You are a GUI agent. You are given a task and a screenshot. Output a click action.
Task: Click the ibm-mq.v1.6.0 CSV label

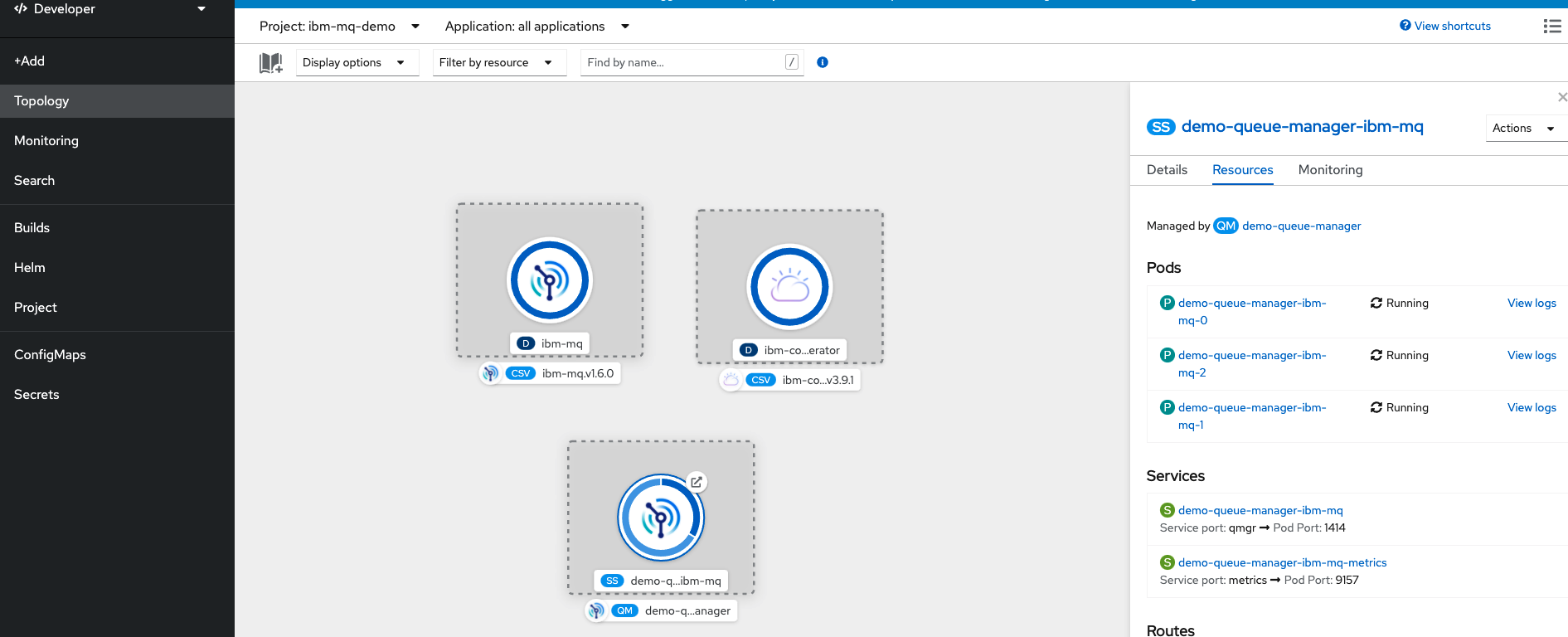577,373
